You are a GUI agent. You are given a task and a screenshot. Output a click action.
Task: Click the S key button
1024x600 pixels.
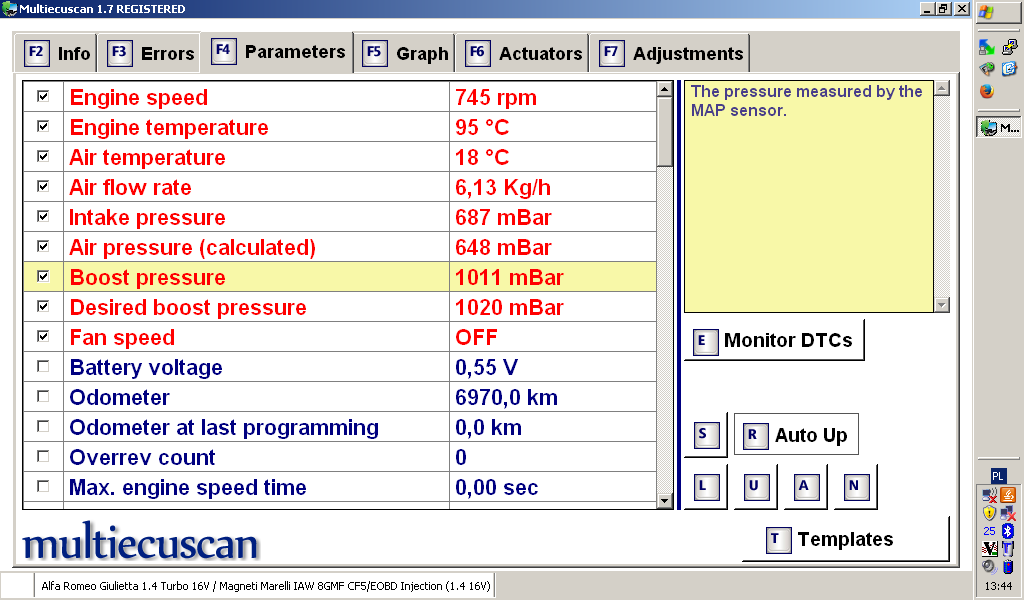pyautogui.click(x=705, y=434)
